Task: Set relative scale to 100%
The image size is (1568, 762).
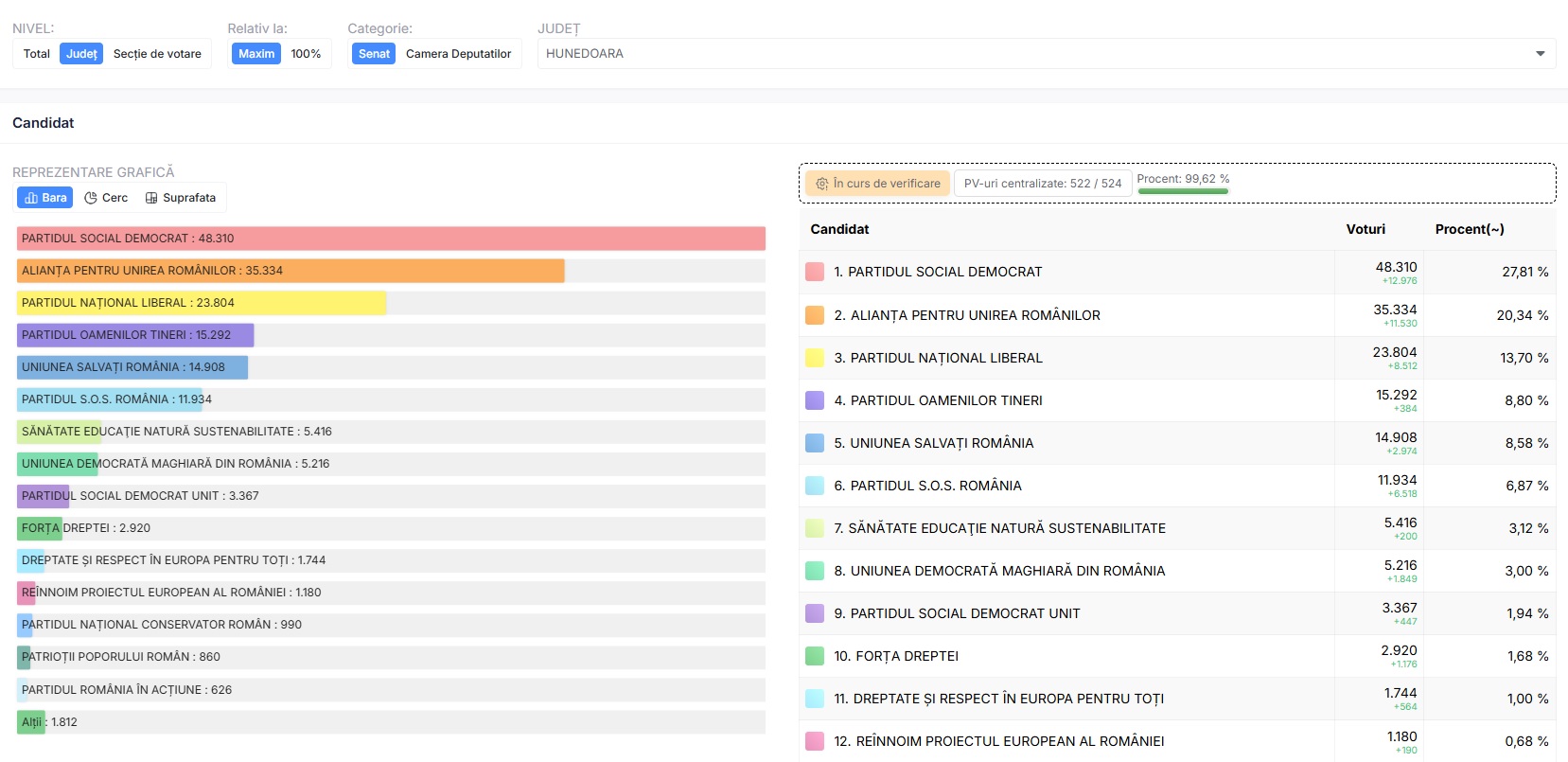Action: coord(306,54)
